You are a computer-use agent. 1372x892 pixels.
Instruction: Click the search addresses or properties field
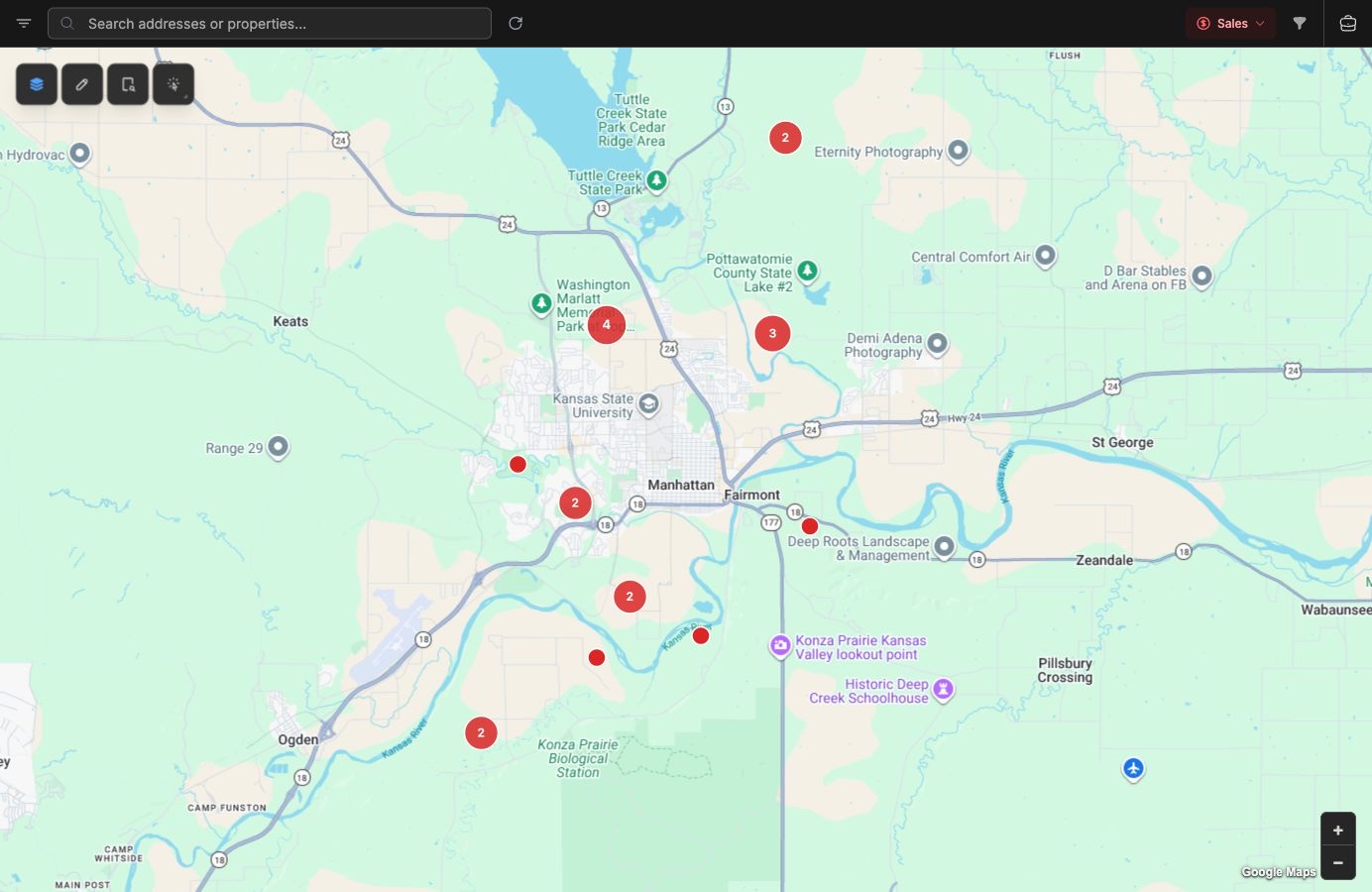pos(270,24)
